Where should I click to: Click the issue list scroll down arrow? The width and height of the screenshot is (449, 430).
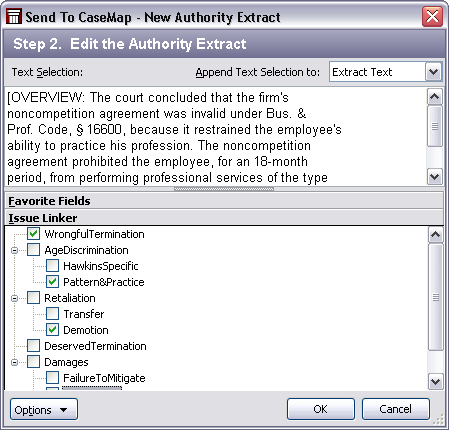coord(435,381)
